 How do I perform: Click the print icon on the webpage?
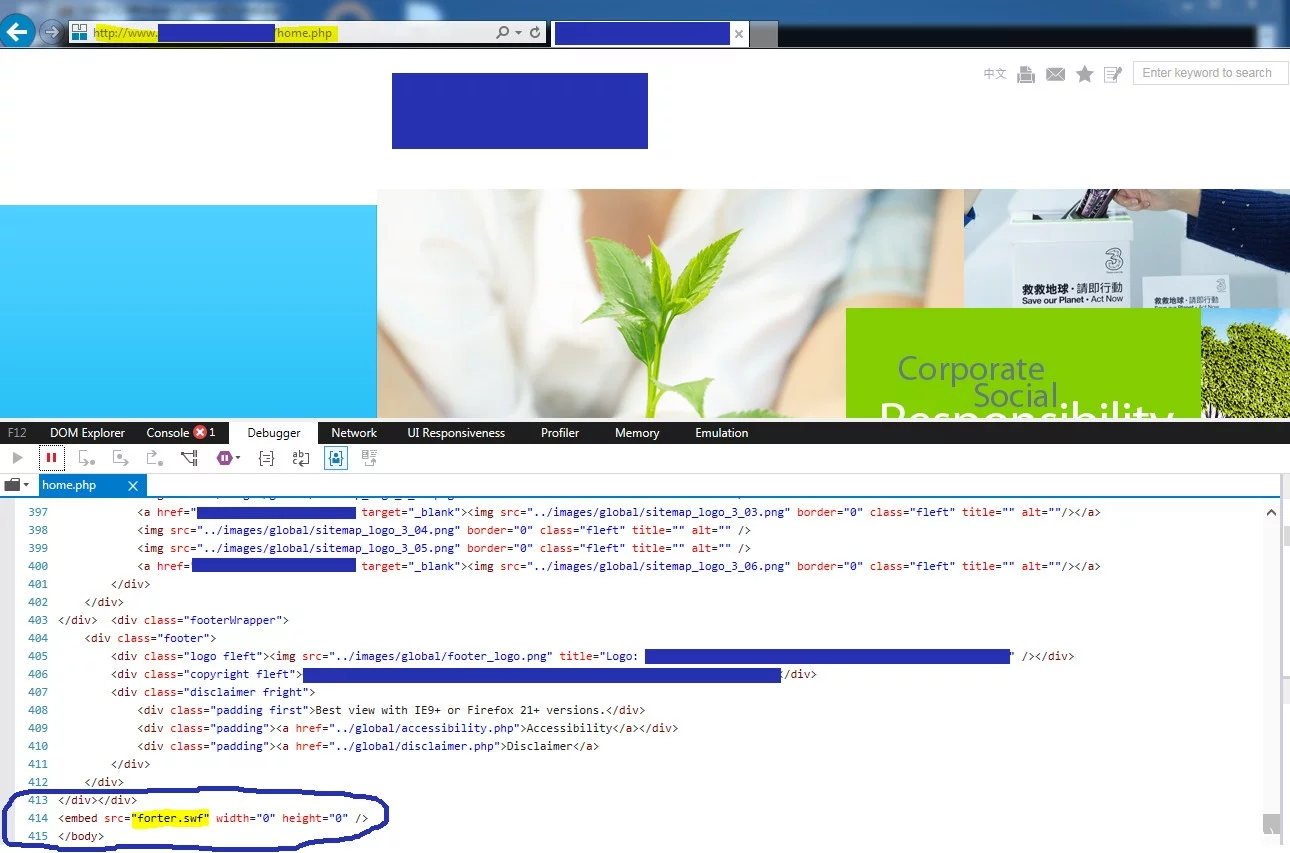pyautogui.click(x=1025, y=74)
